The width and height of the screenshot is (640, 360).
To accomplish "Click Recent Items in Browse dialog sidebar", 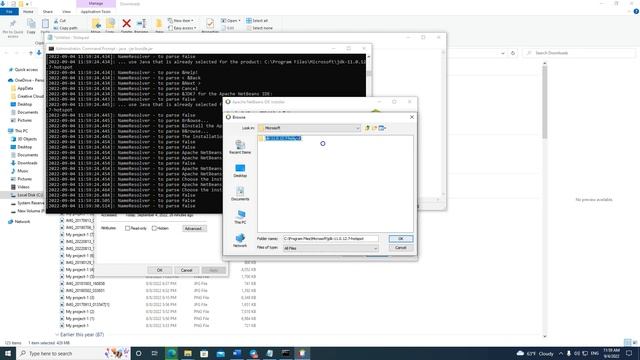I will coord(240,147).
